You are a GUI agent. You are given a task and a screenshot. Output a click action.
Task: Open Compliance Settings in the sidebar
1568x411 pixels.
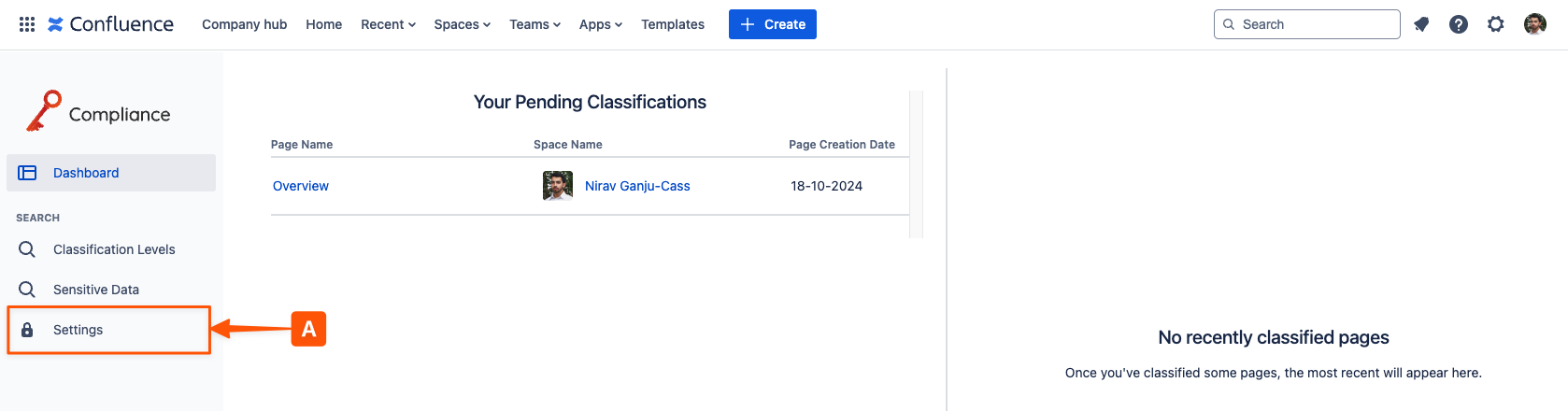click(78, 330)
